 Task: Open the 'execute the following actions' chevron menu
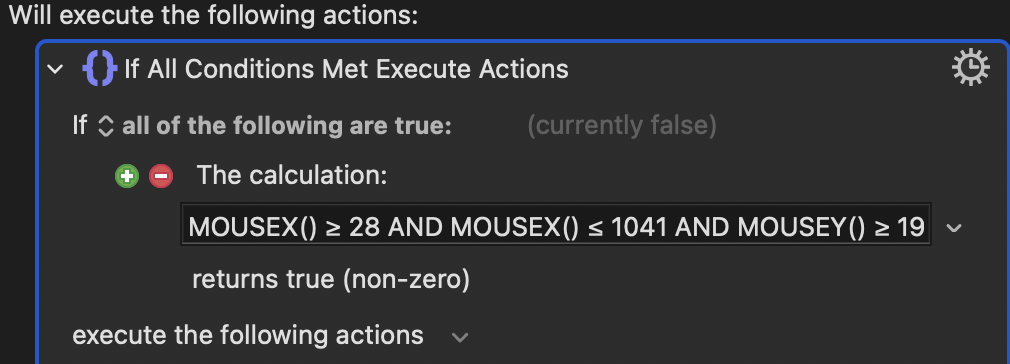(460, 337)
